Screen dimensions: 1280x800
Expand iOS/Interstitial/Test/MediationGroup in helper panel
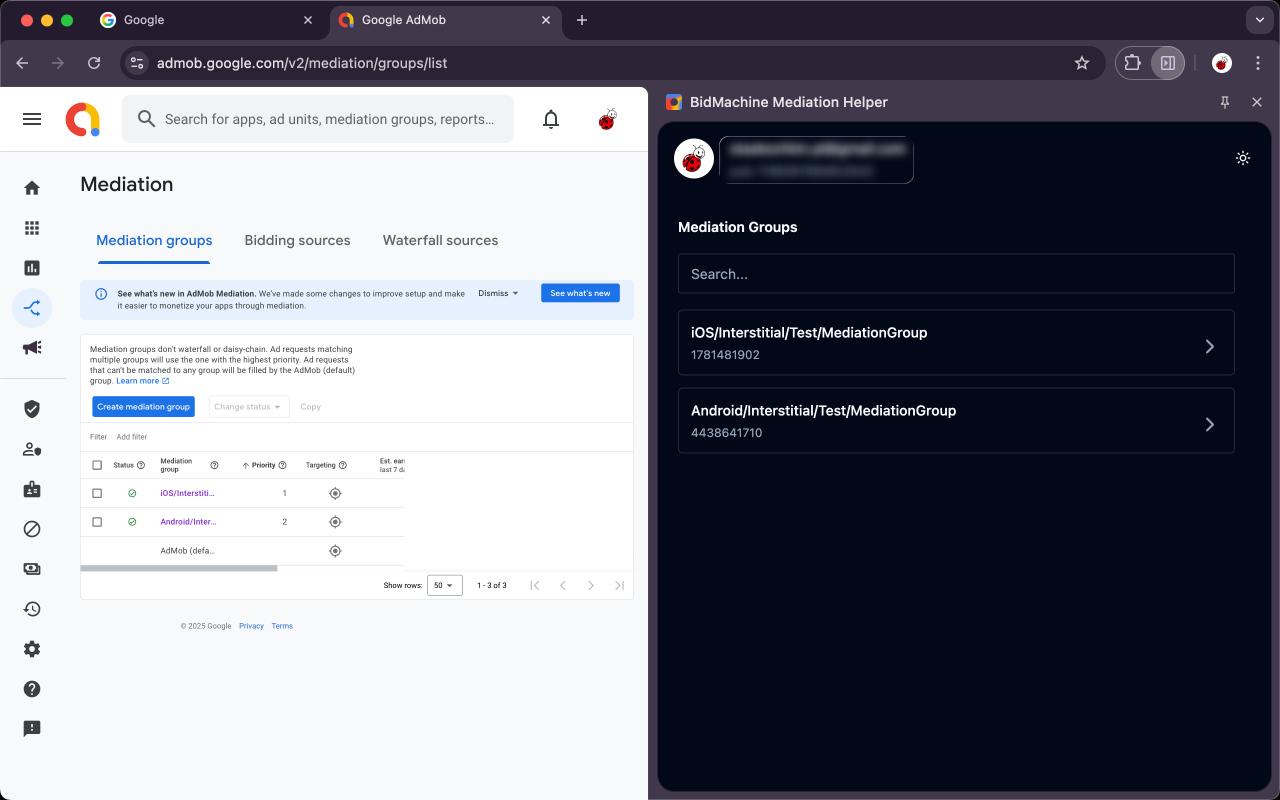click(x=956, y=343)
